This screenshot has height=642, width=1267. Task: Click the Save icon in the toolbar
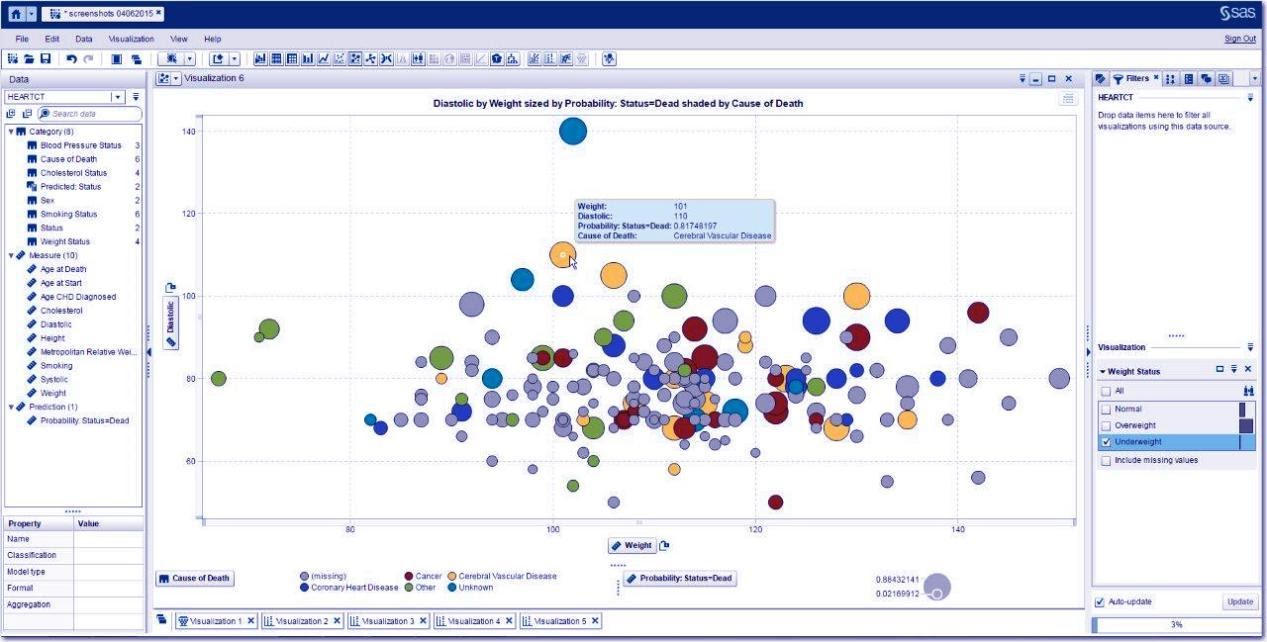pos(45,59)
